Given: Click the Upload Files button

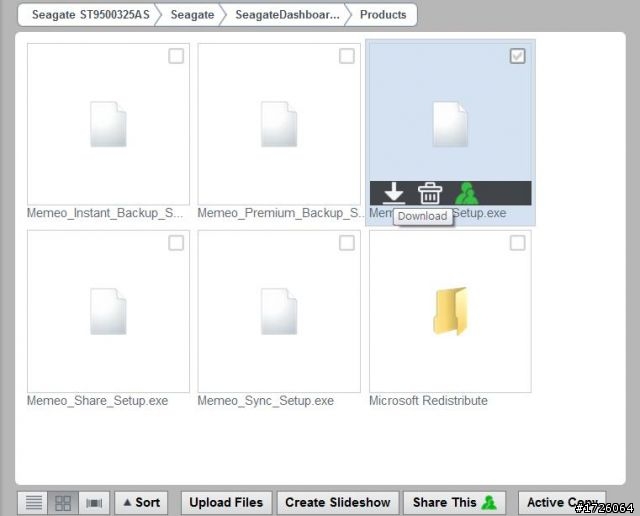Looking at the screenshot, I should (x=226, y=503).
